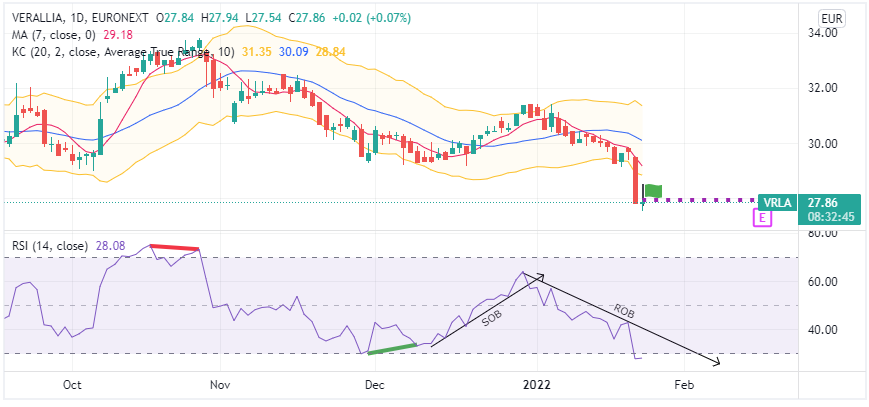This screenshot has height=407, width=869.
Task: Click the Nov label on time axis
Action: (x=221, y=385)
